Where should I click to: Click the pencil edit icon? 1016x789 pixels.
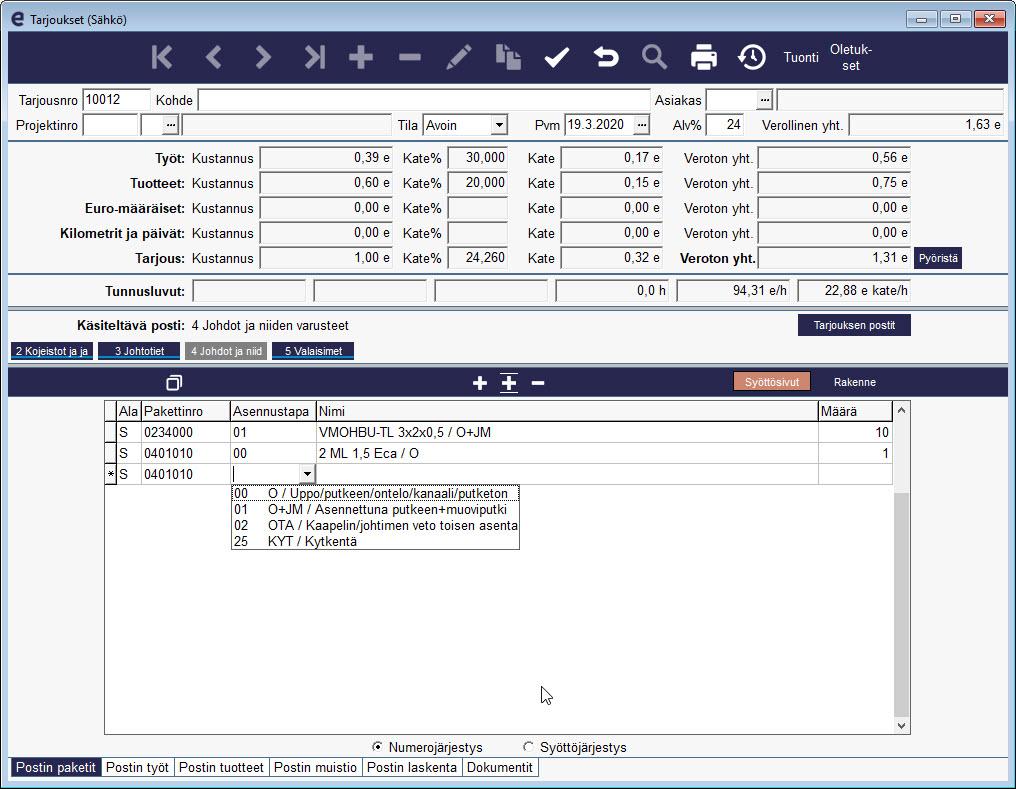459,58
